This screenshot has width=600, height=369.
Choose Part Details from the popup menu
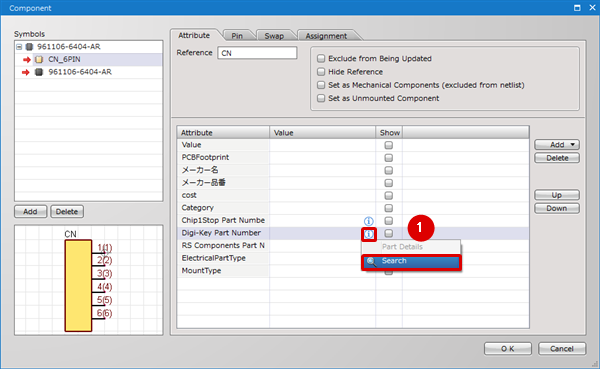(411, 247)
